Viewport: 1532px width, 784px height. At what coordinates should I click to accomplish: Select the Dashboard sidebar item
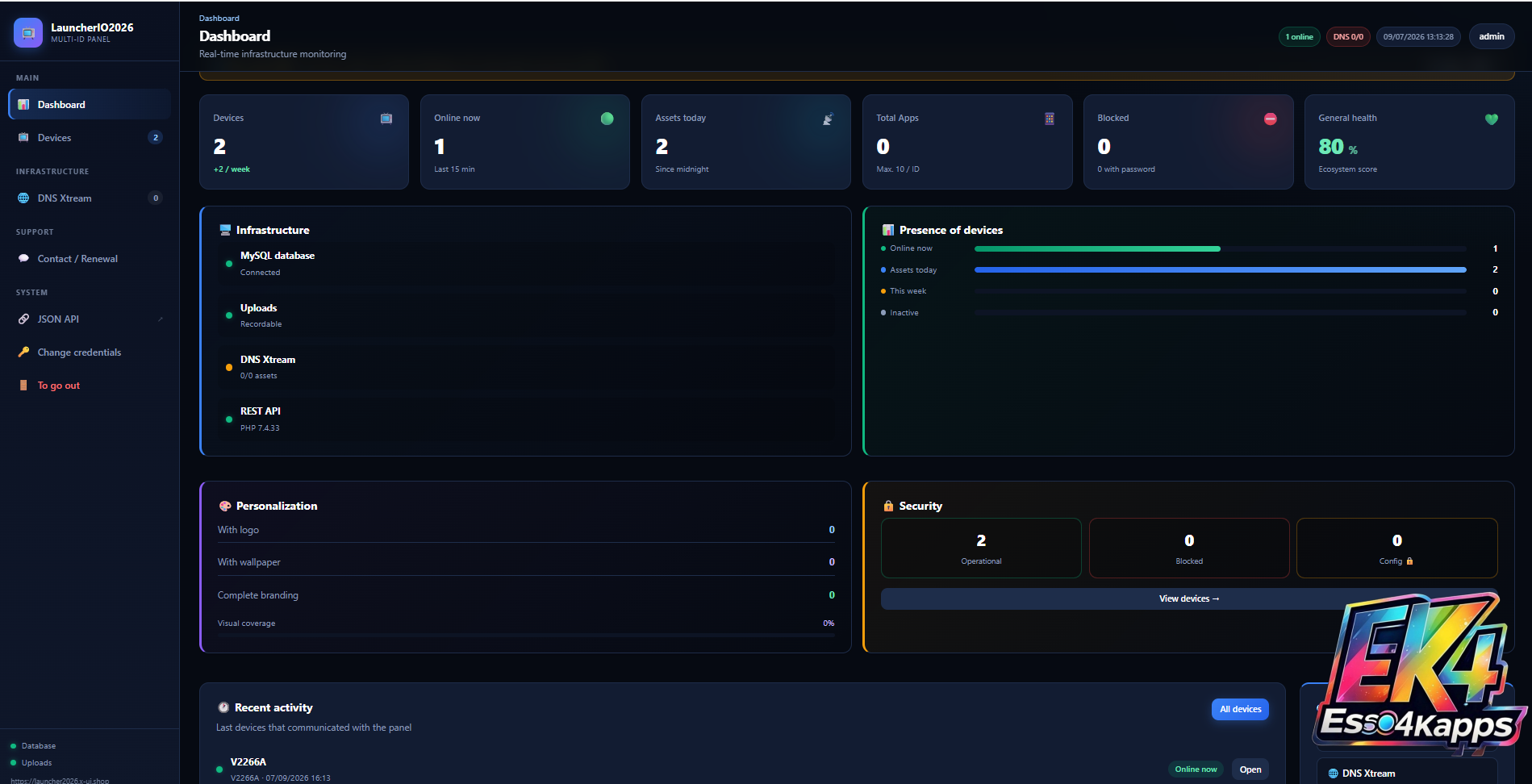(90, 105)
